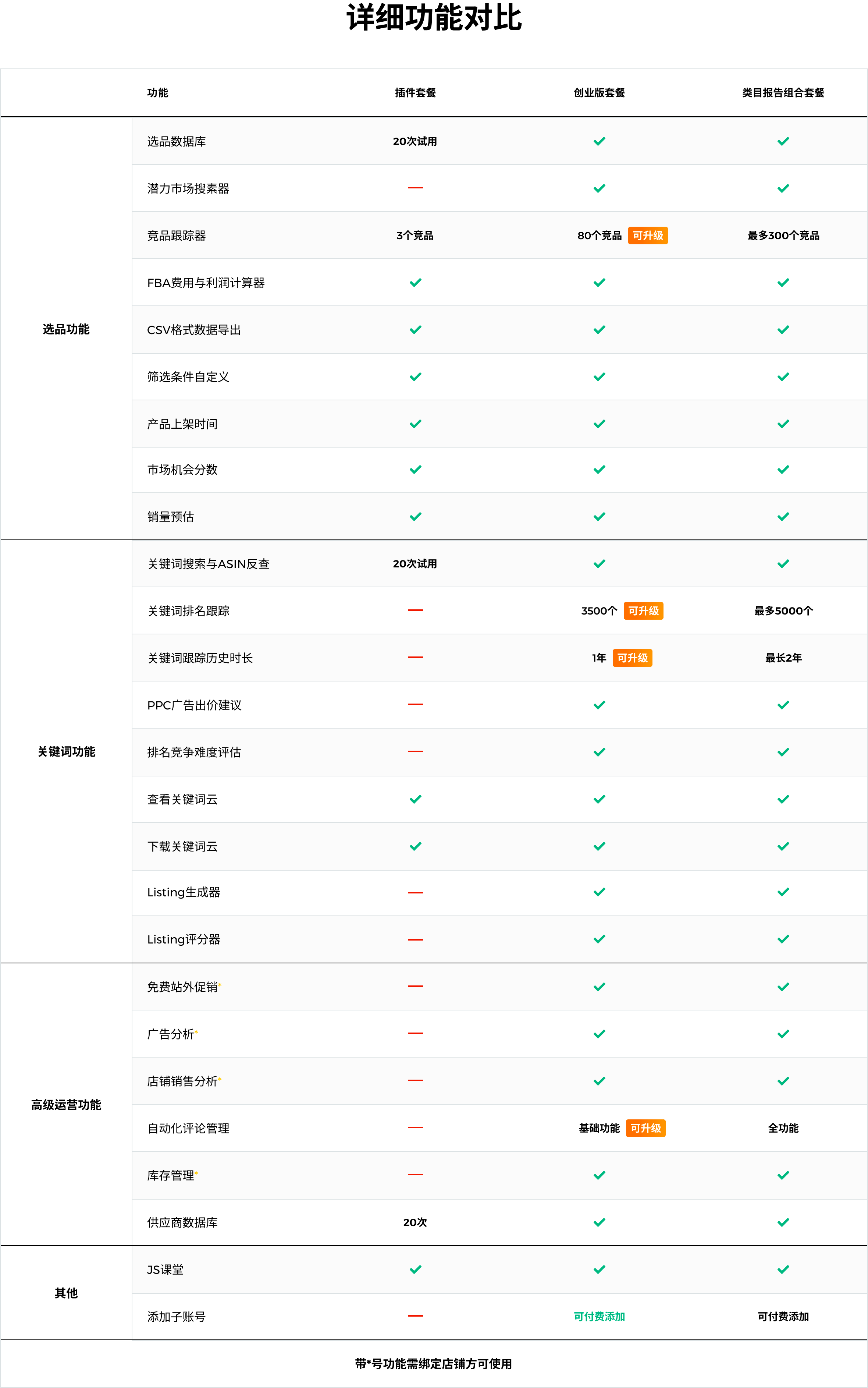Click the 20次试用 value for 关键词搜索与ASIN反查
The image size is (868, 1388).
pyautogui.click(x=415, y=564)
